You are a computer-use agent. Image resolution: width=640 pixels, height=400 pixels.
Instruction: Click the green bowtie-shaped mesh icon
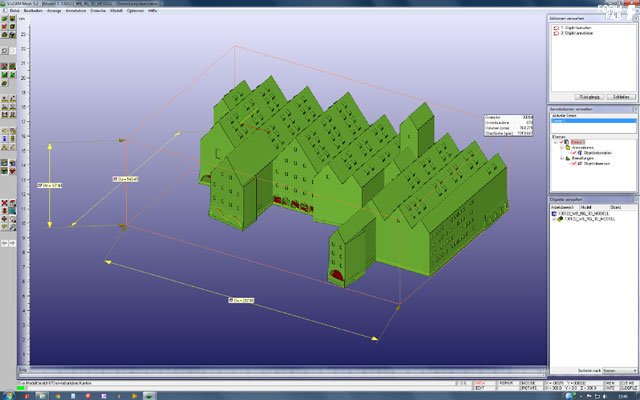(x=4, y=75)
